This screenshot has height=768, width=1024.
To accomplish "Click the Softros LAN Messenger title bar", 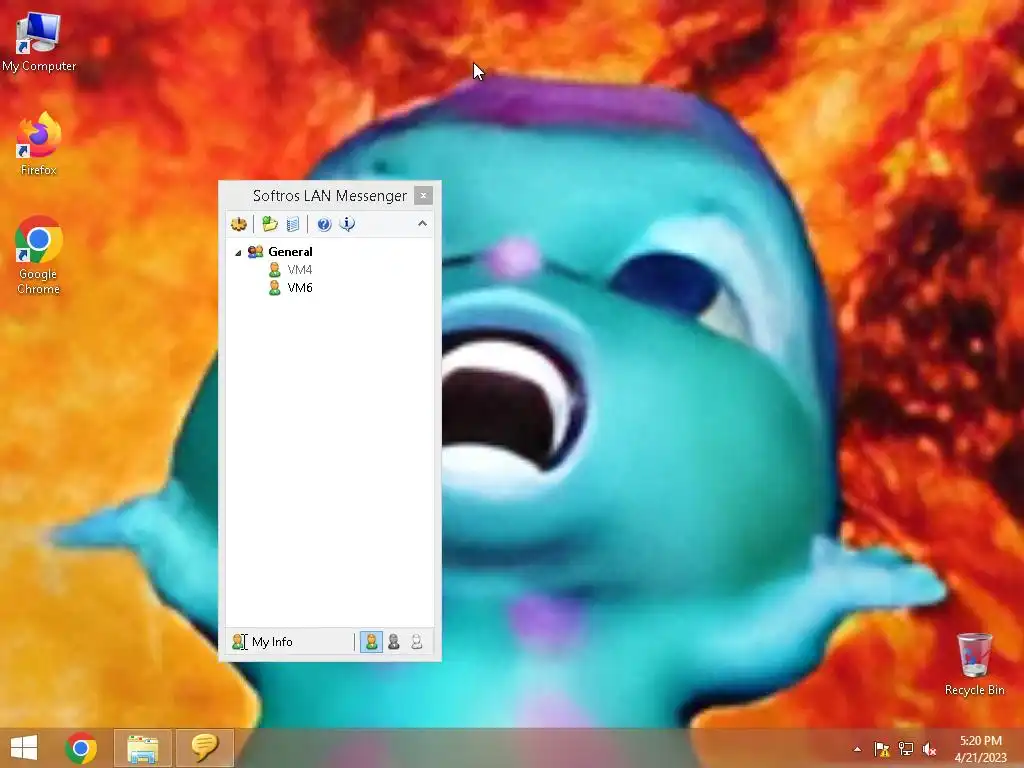I will pyautogui.click(x=330, y=195).
